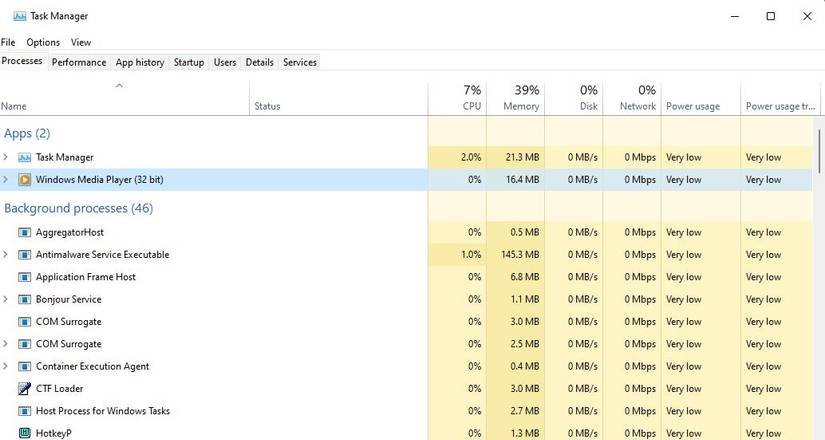Click the Application Frame Host icon
825x440 pixels.
[24, 277]
